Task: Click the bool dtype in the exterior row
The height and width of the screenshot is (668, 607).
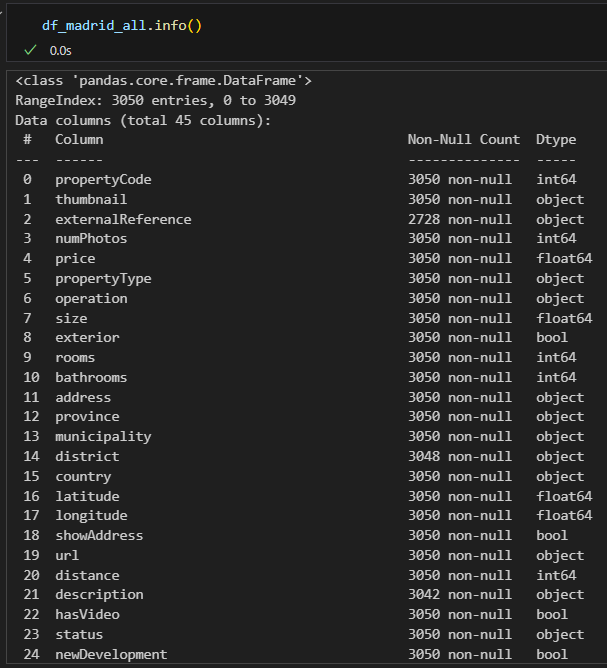Action: point(552,338)
